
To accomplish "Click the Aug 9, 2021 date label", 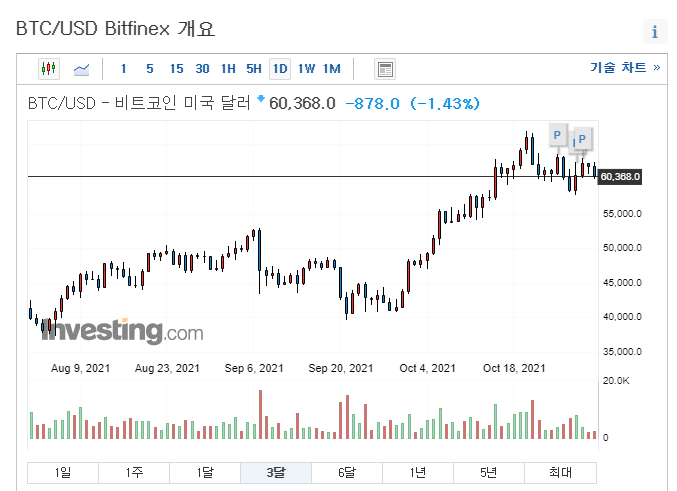I will click(x=80, y=368).
